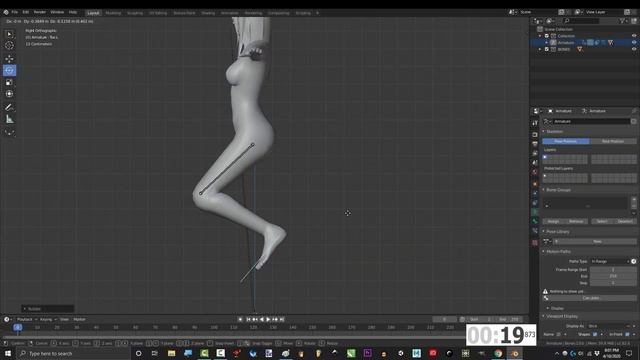The width and height of the screenshot is (640, 360).
Task: Select the Annotate tool
Action: 9,107
